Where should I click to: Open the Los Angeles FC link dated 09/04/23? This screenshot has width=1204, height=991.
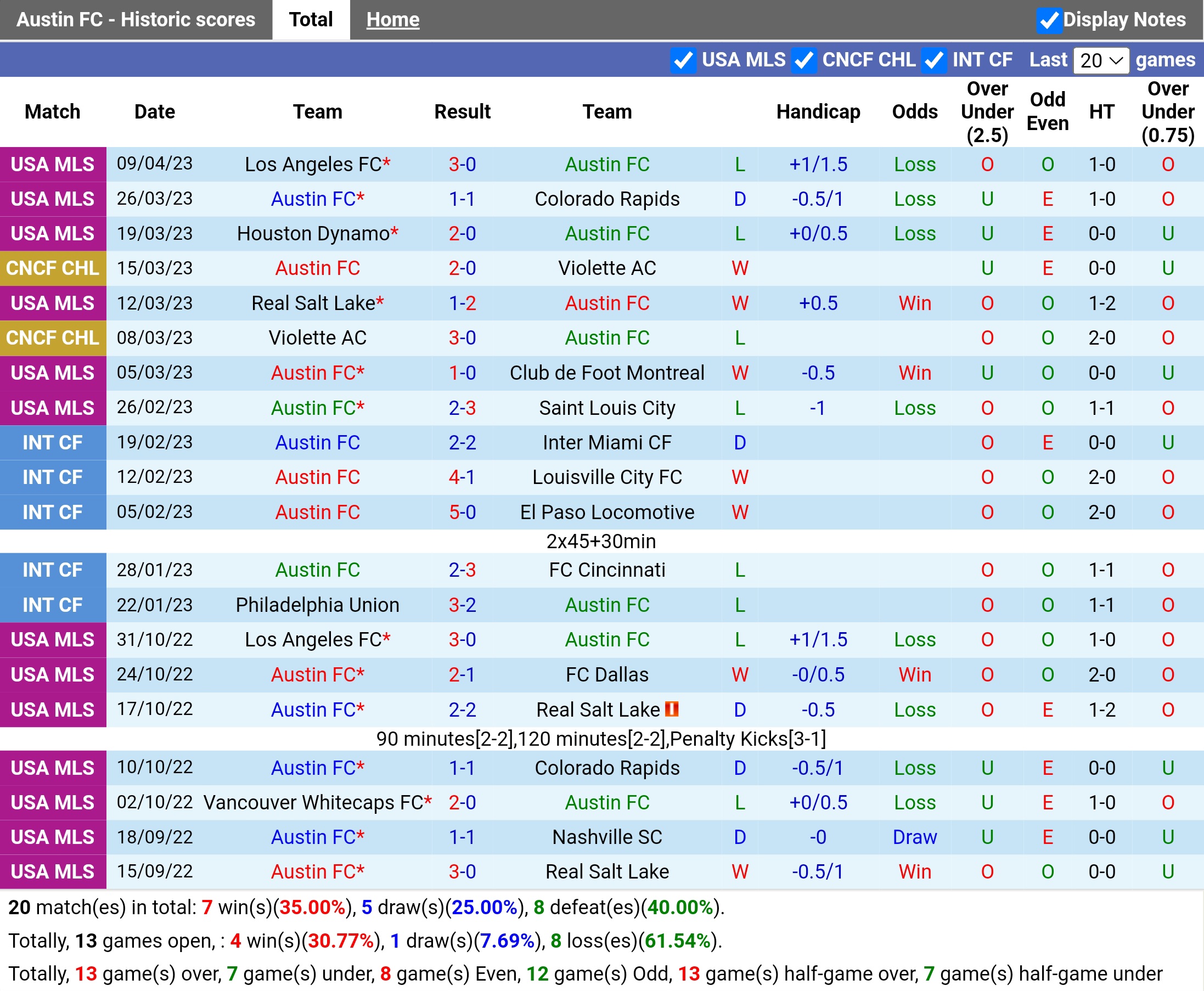[x=313, y=165]
